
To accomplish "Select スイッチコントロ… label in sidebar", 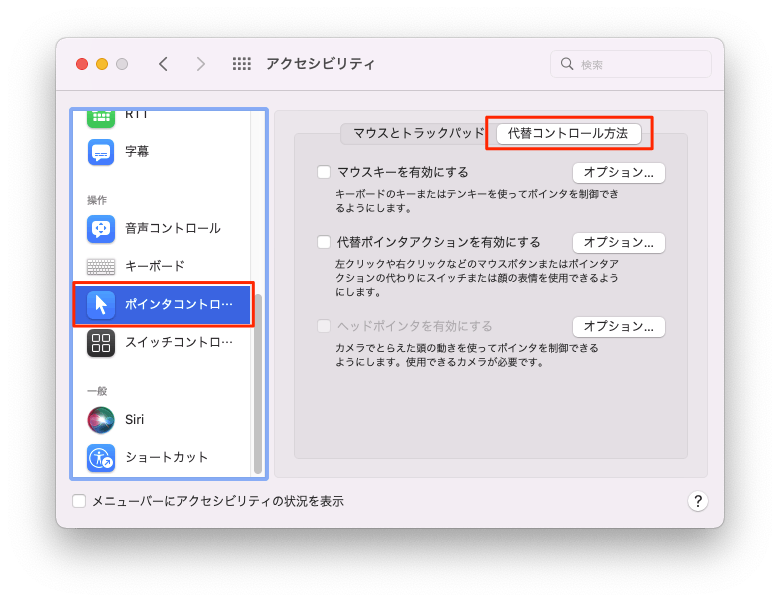I will tap(179, 343).
